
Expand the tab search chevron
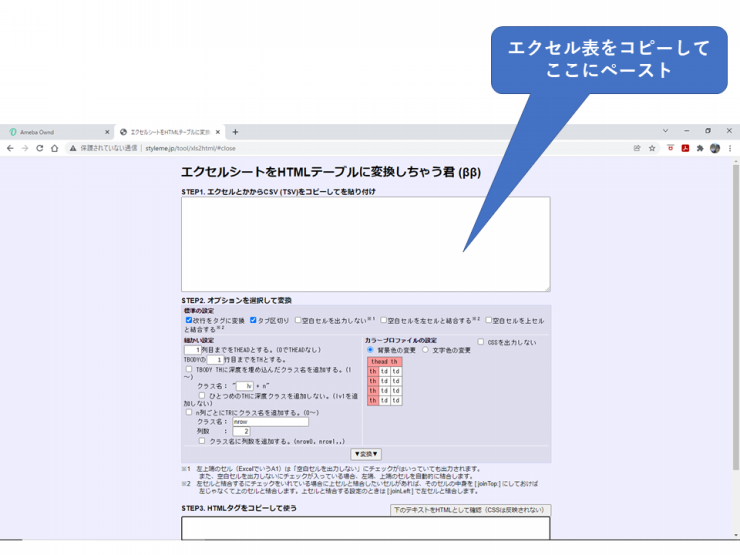pyautogui.click(x=665, y=131)
